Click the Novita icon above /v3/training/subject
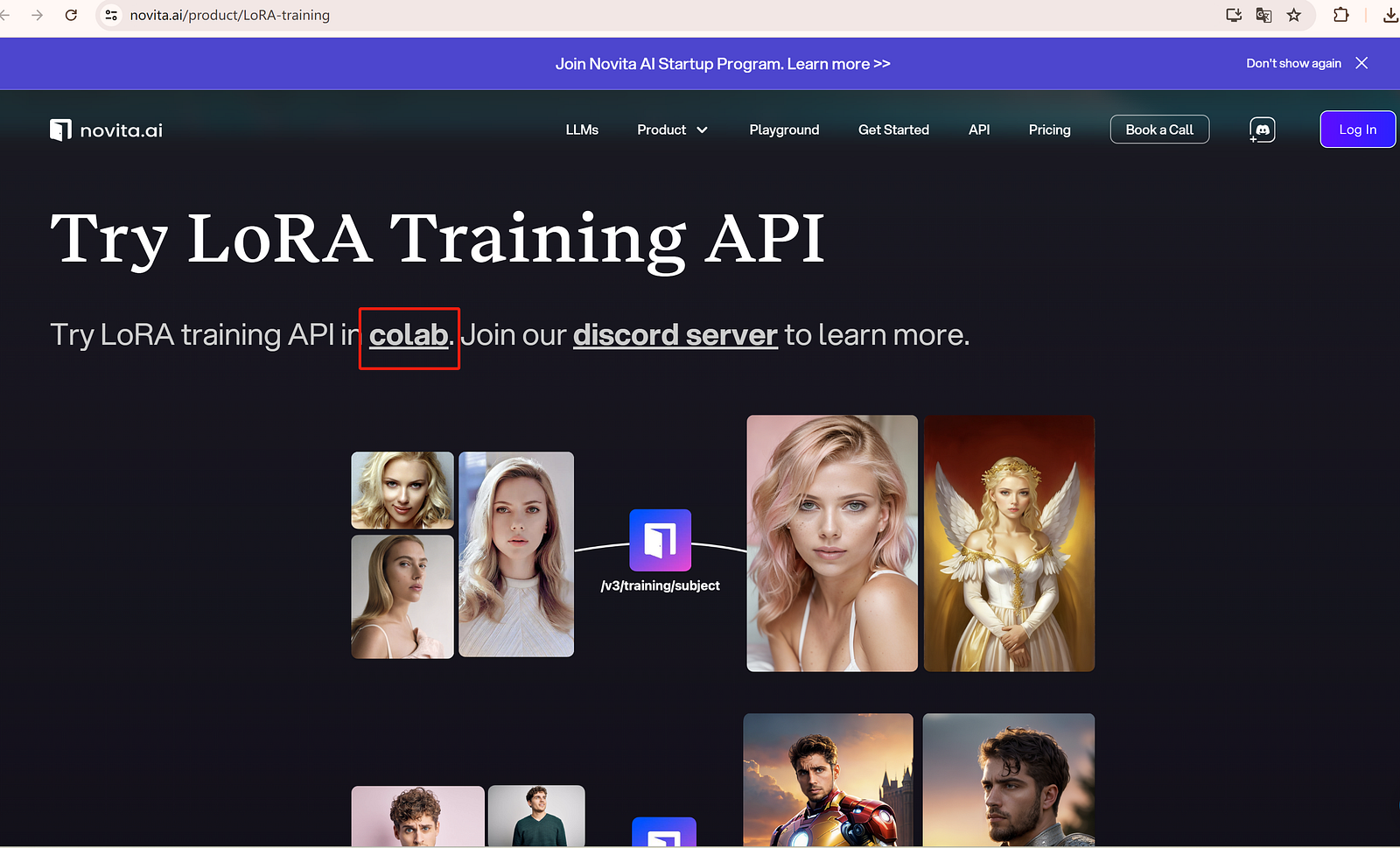1400x848 pixels. click(661, 540)
